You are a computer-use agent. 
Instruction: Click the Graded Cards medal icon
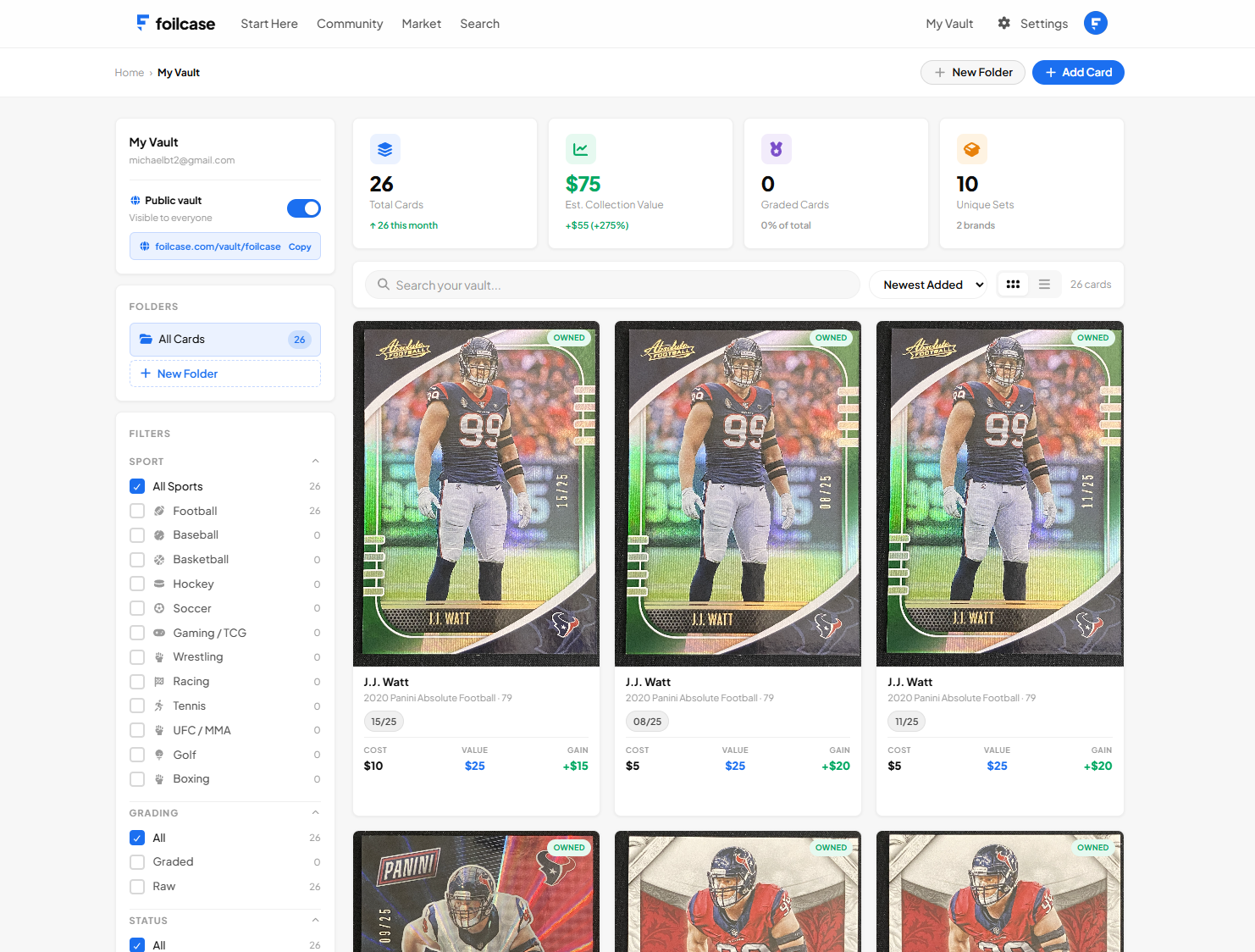(x=777, y=149)
